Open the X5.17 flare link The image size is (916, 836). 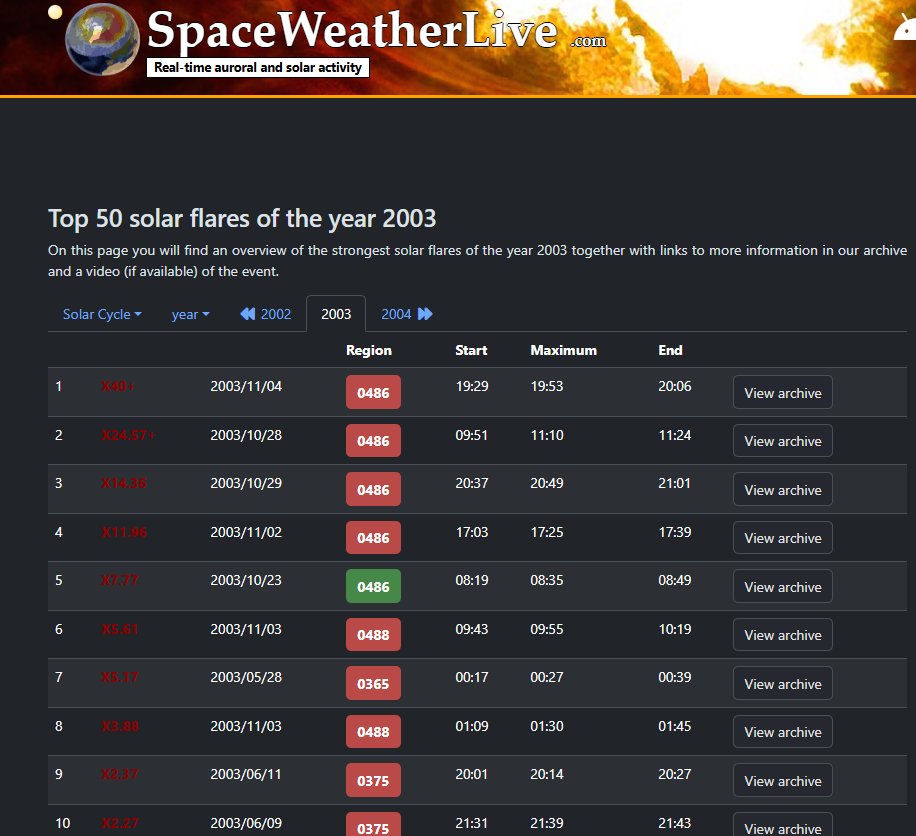[x=120, y=677]
